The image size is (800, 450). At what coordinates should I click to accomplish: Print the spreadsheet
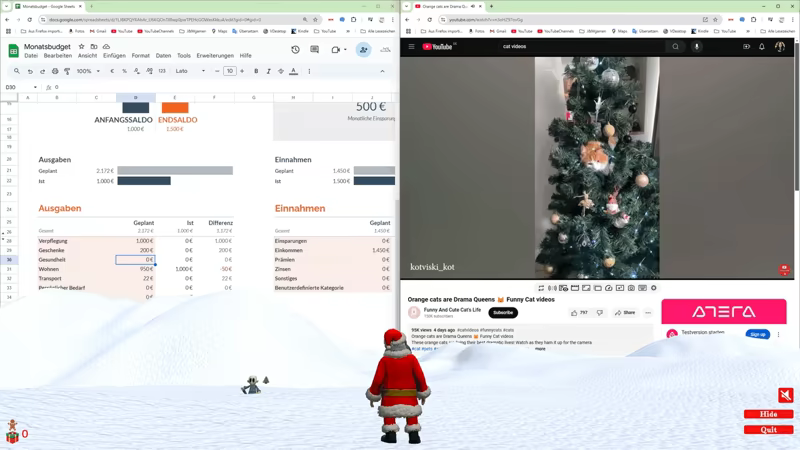point(55,71)
